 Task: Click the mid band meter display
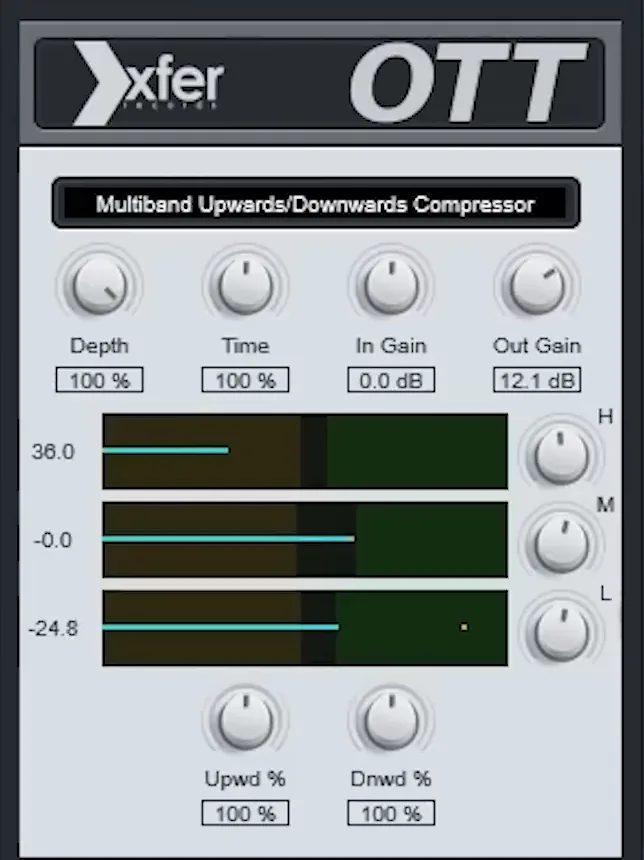(305, 540)
